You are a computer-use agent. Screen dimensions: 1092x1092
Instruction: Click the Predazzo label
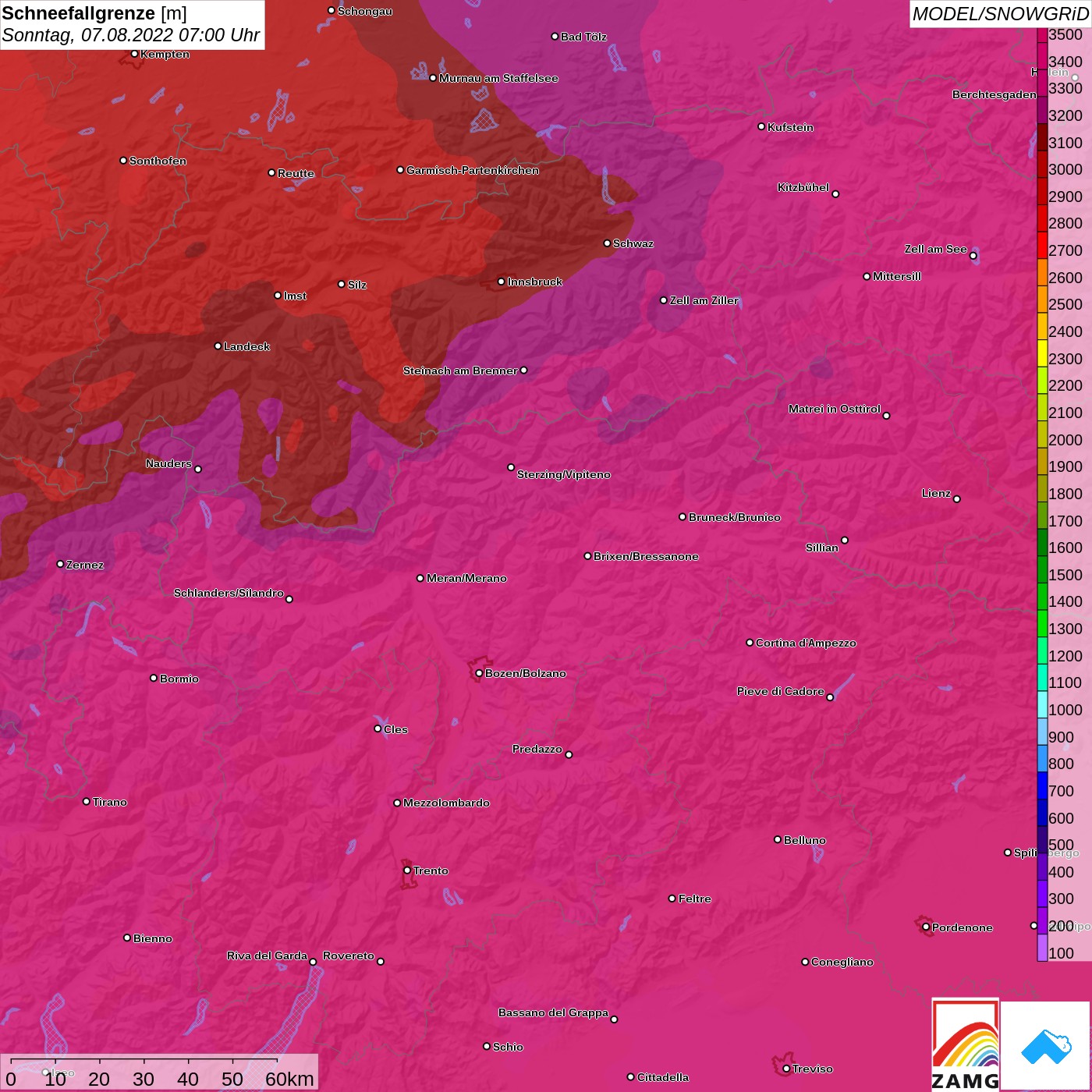click(x=537, y=749)
